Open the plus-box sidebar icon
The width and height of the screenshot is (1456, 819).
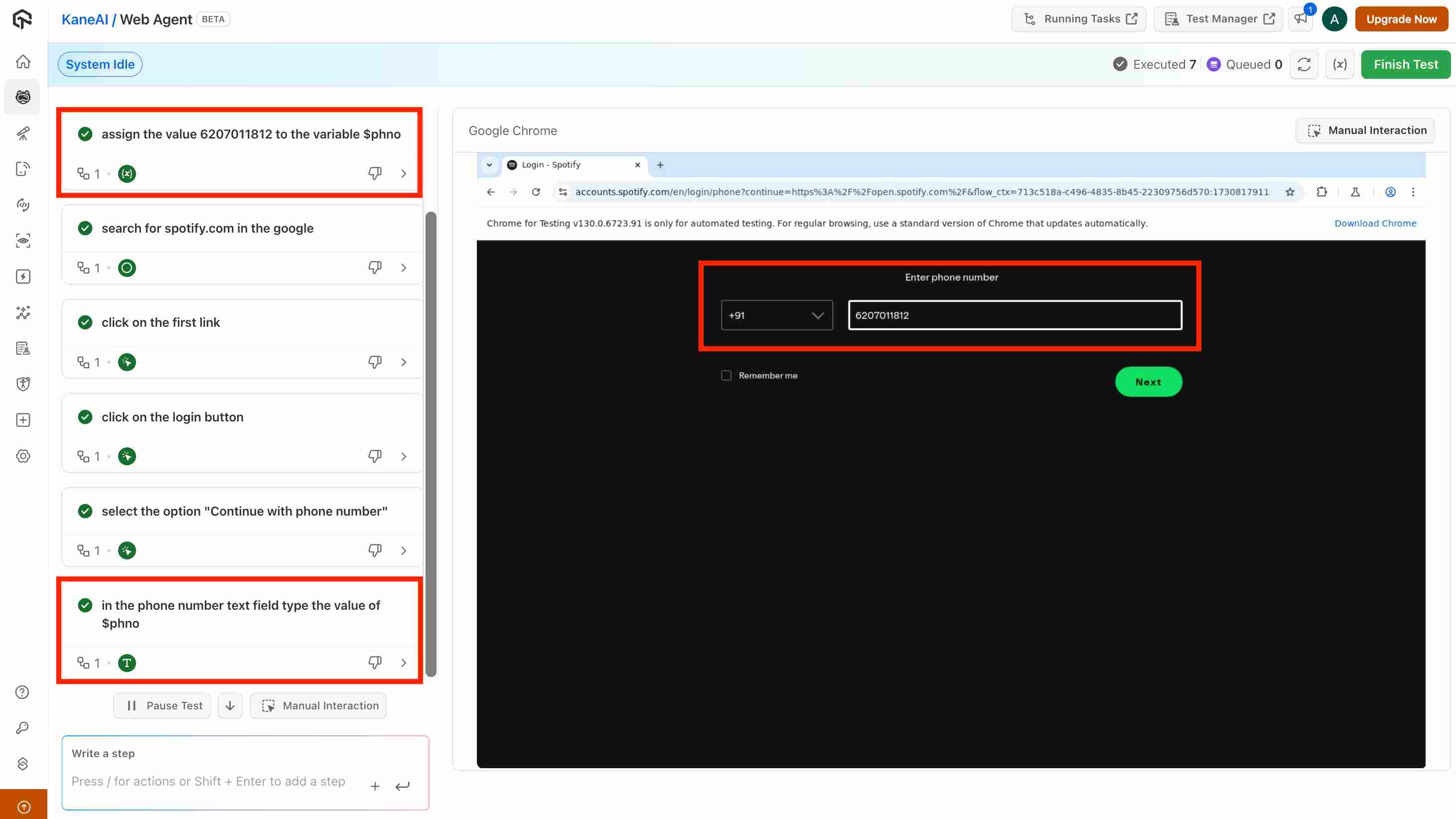pos(22,420)
